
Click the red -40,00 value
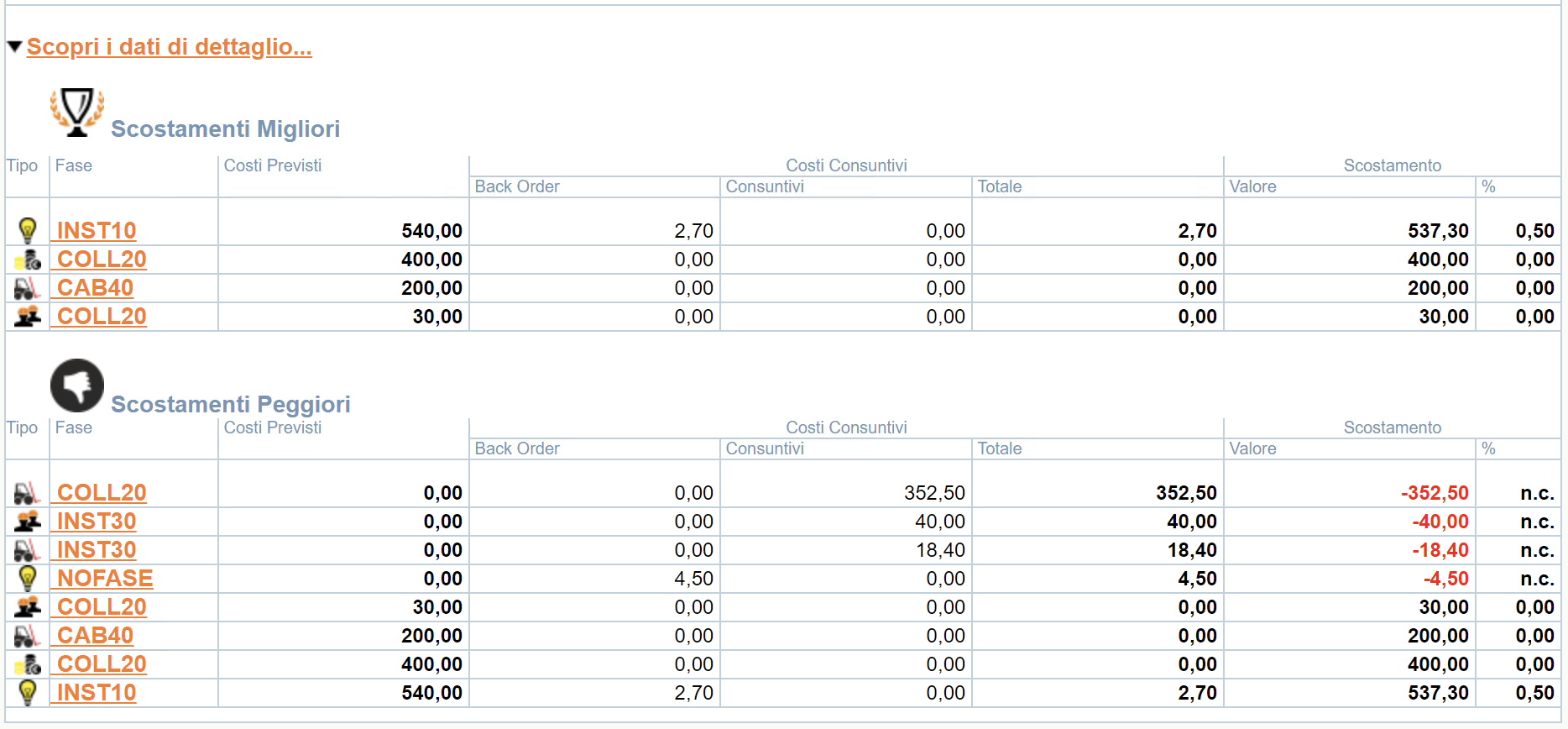[1440, 522]
